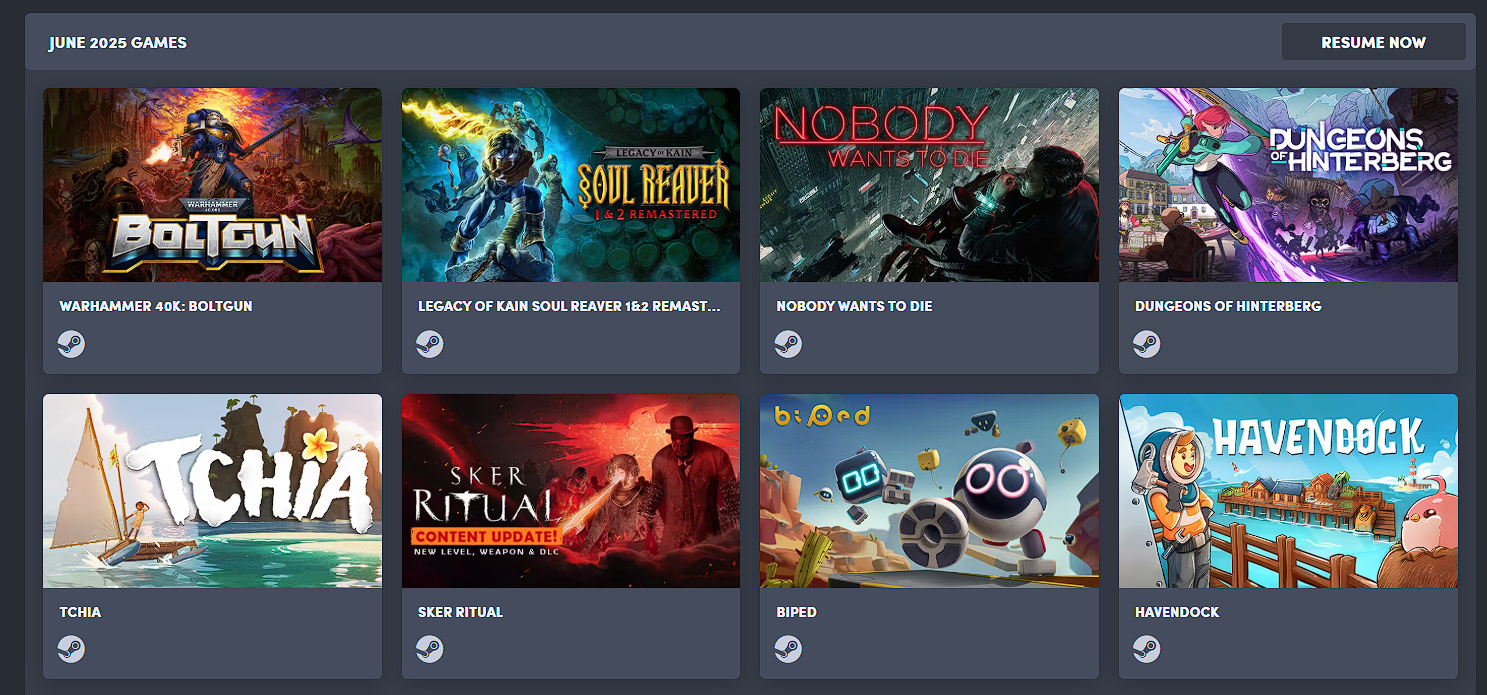
Task: Click the Sker Ritual title text
Action: coord(460,612)
